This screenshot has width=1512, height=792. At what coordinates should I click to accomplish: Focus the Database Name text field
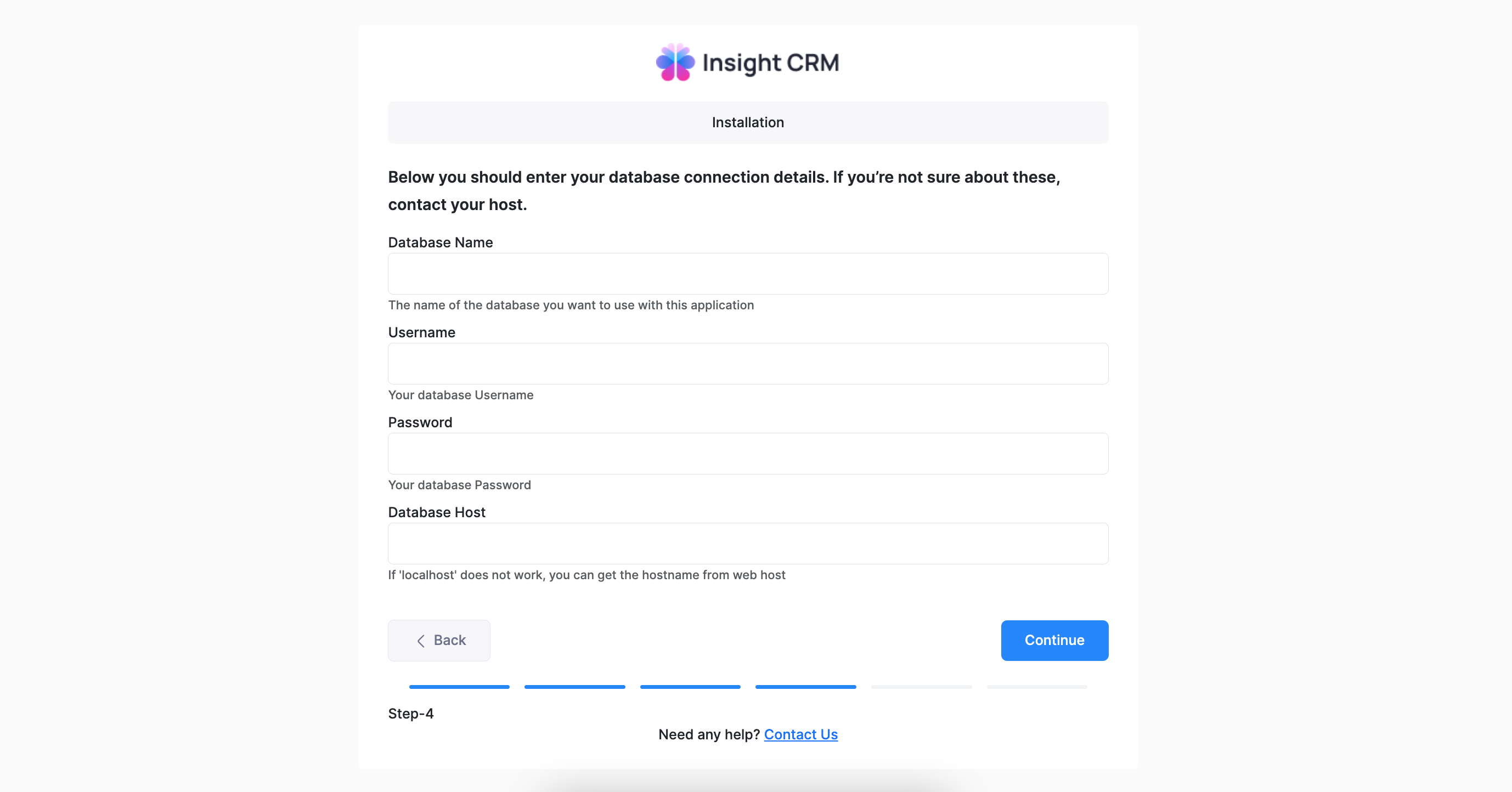click(x=748, y=274)
